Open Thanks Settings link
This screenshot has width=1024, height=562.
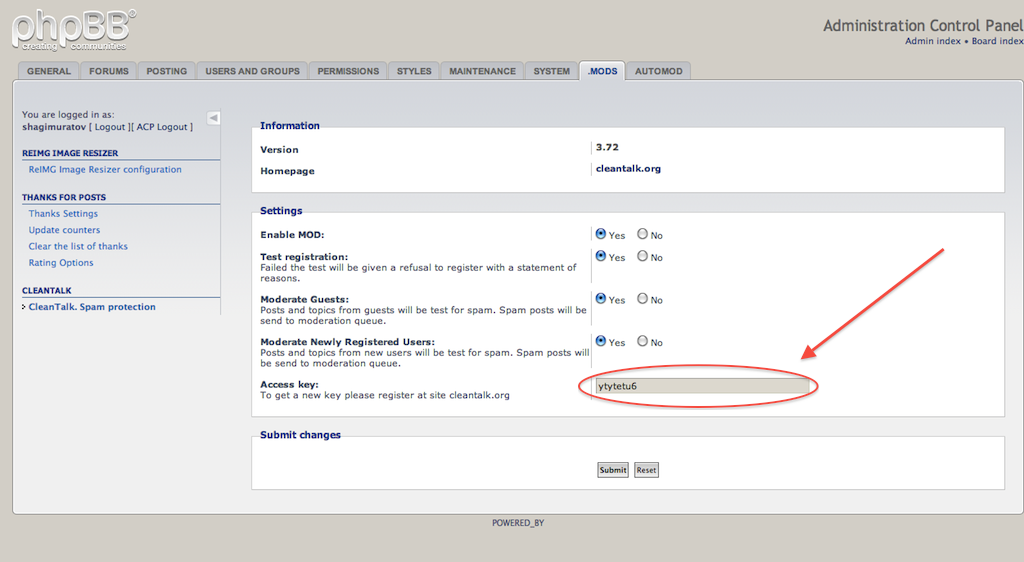63,214
